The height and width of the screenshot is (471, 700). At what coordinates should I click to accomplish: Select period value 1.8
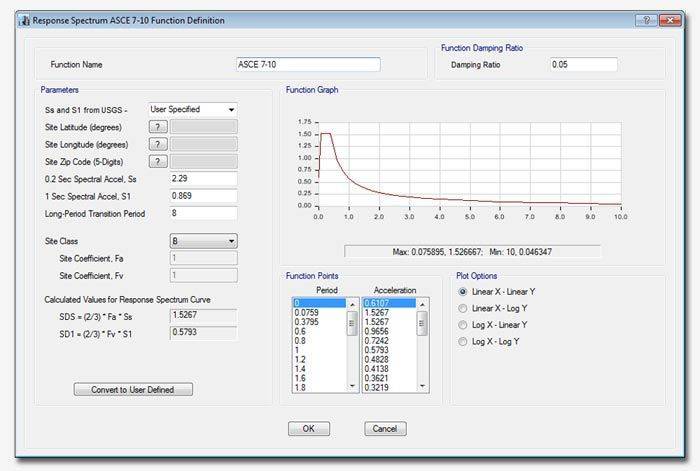point(320,388)
